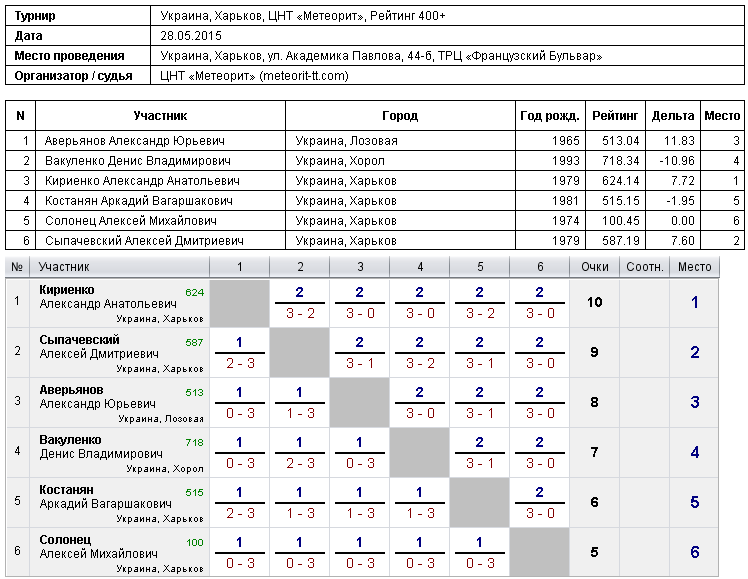This screenshot has height=579, width=748.
Task: Click the rating value 515.15
Action: (x=620, y=201)
